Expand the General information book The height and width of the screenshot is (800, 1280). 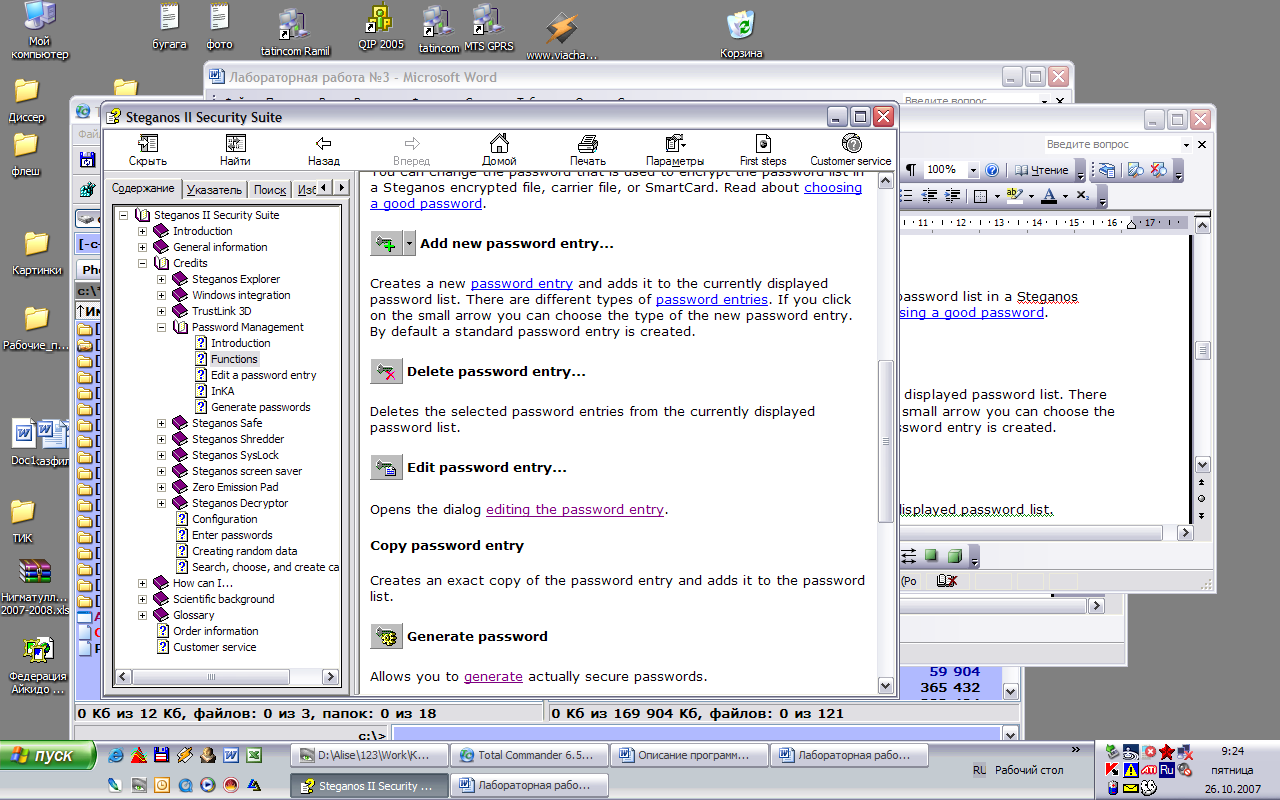142,247
